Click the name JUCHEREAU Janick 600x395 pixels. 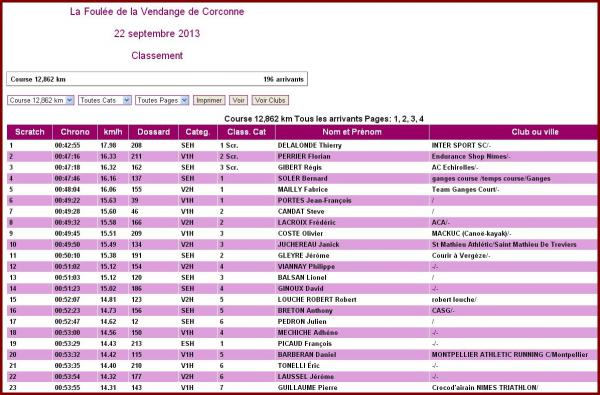tap(308, 245)
